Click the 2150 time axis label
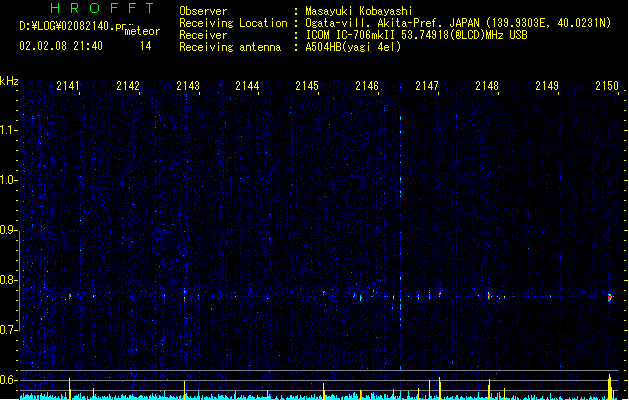Screen dimensions: 629x400 tap(607, 86)
